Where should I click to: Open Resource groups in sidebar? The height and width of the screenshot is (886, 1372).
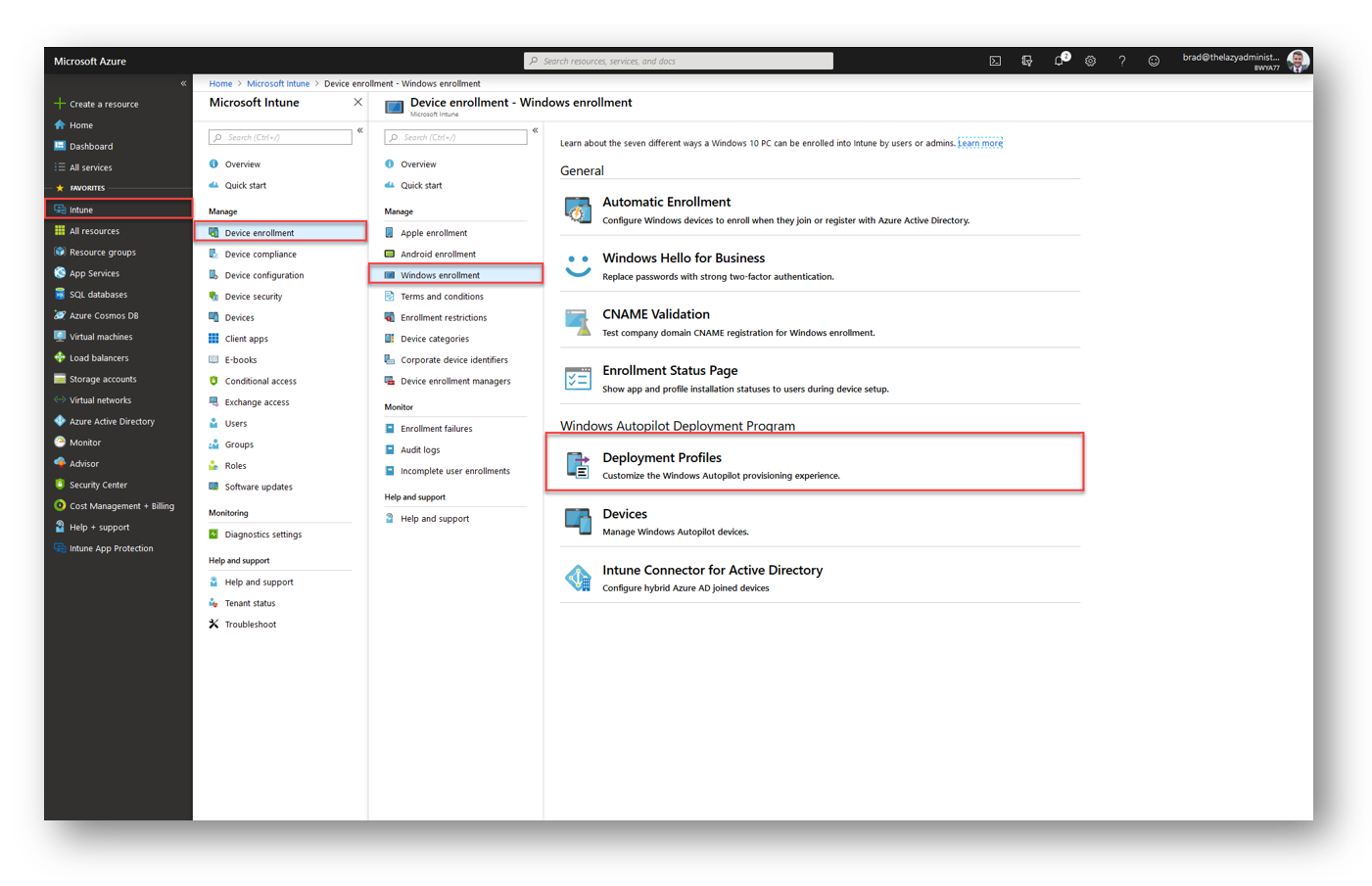(x=103, y=253)
